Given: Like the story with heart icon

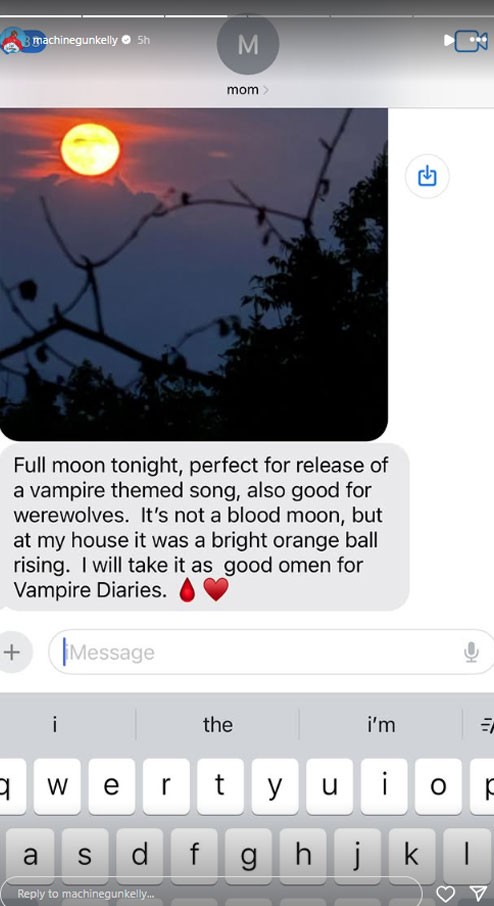Looking at the screenshot, I should [445, 893].
